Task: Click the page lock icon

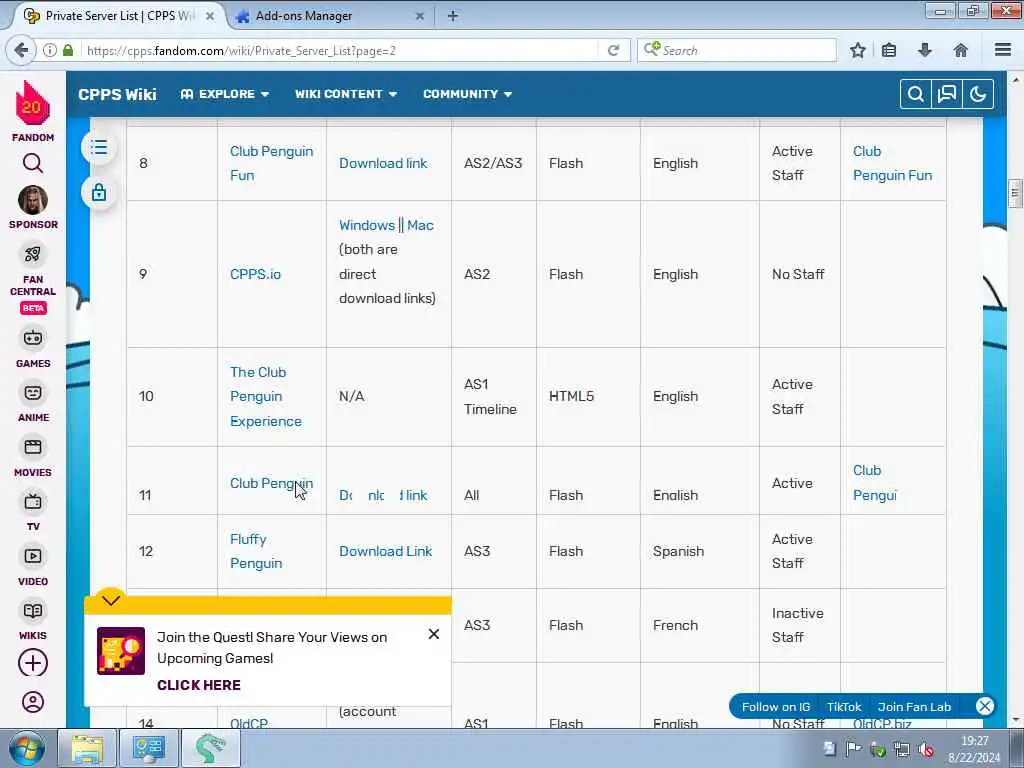Action: tap(99, 193)
